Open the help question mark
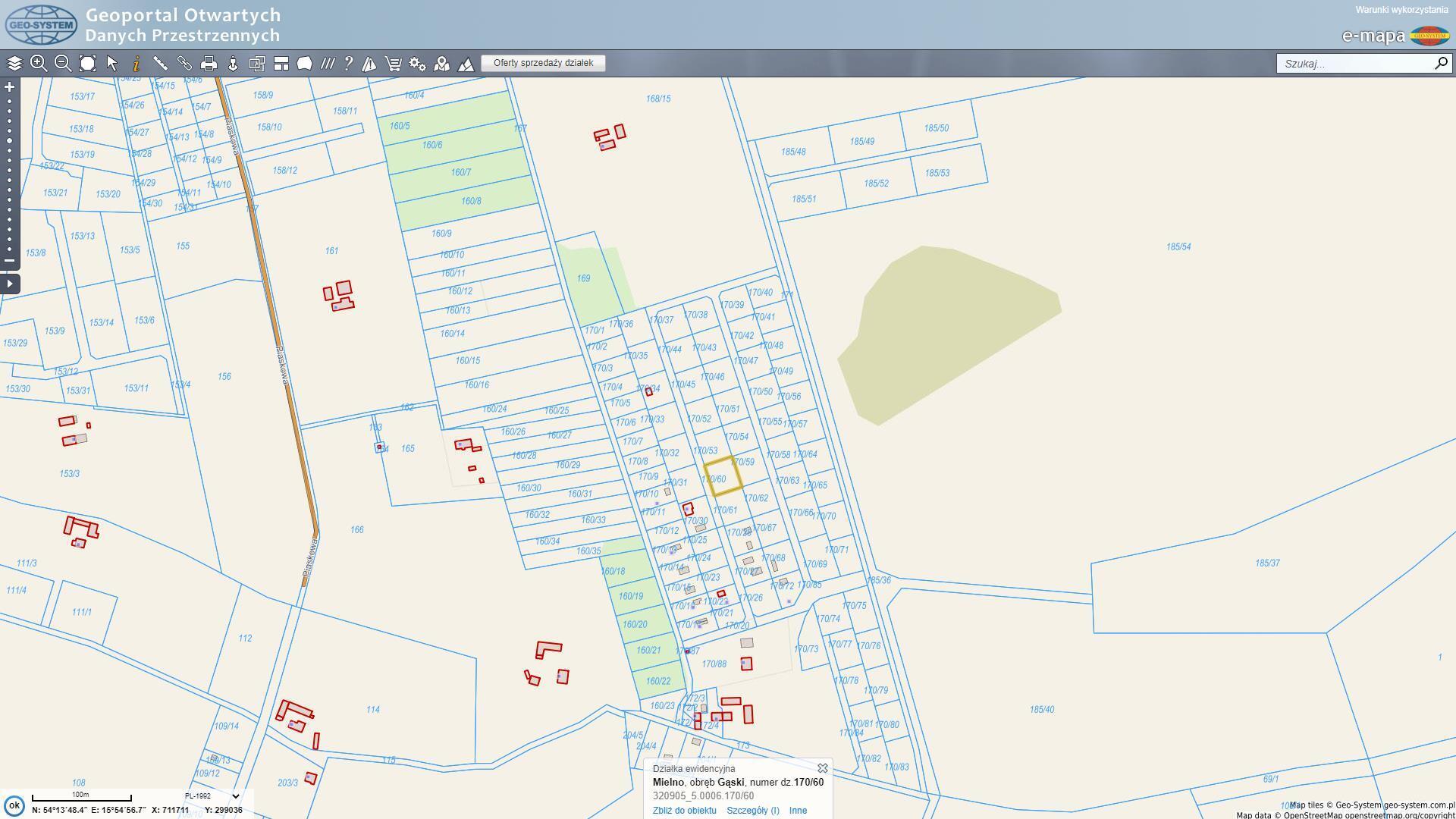Image resolution: width=1456 pixels, height=819 pixels. (x=348, y=64)
